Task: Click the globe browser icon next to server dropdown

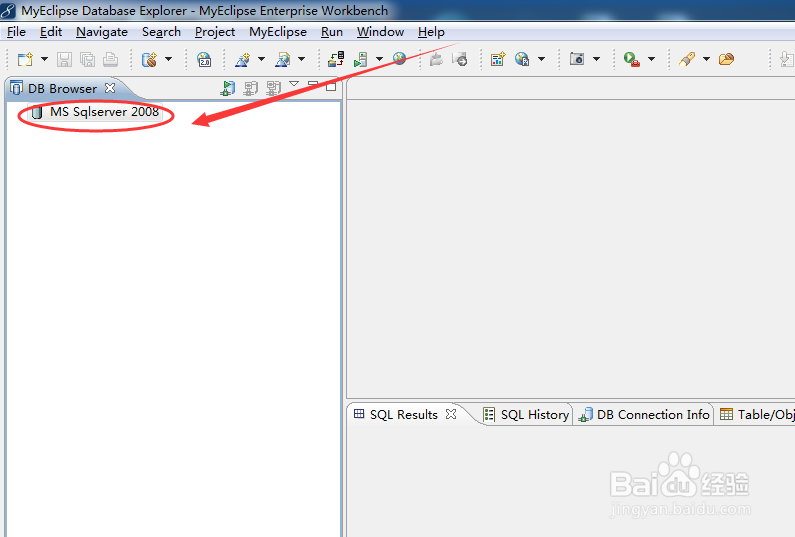Action: point(400,59)
